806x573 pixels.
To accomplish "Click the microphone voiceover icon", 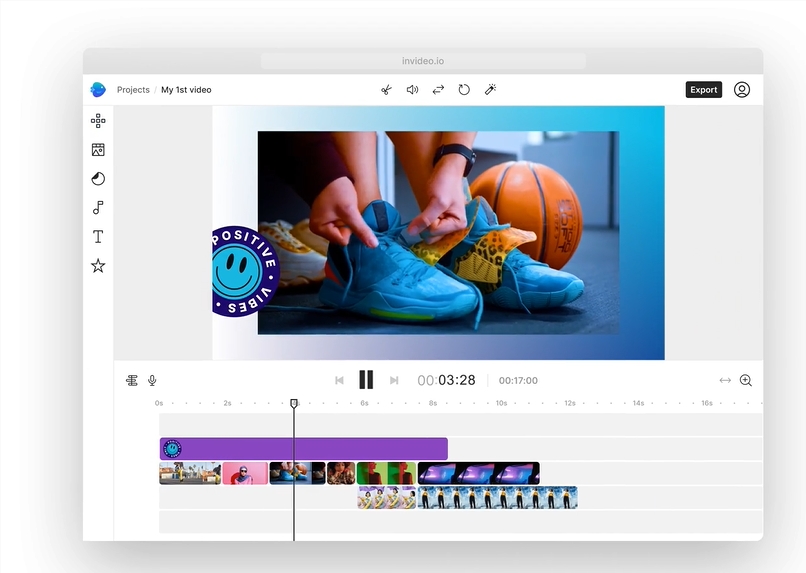I will tap(152, 380).
